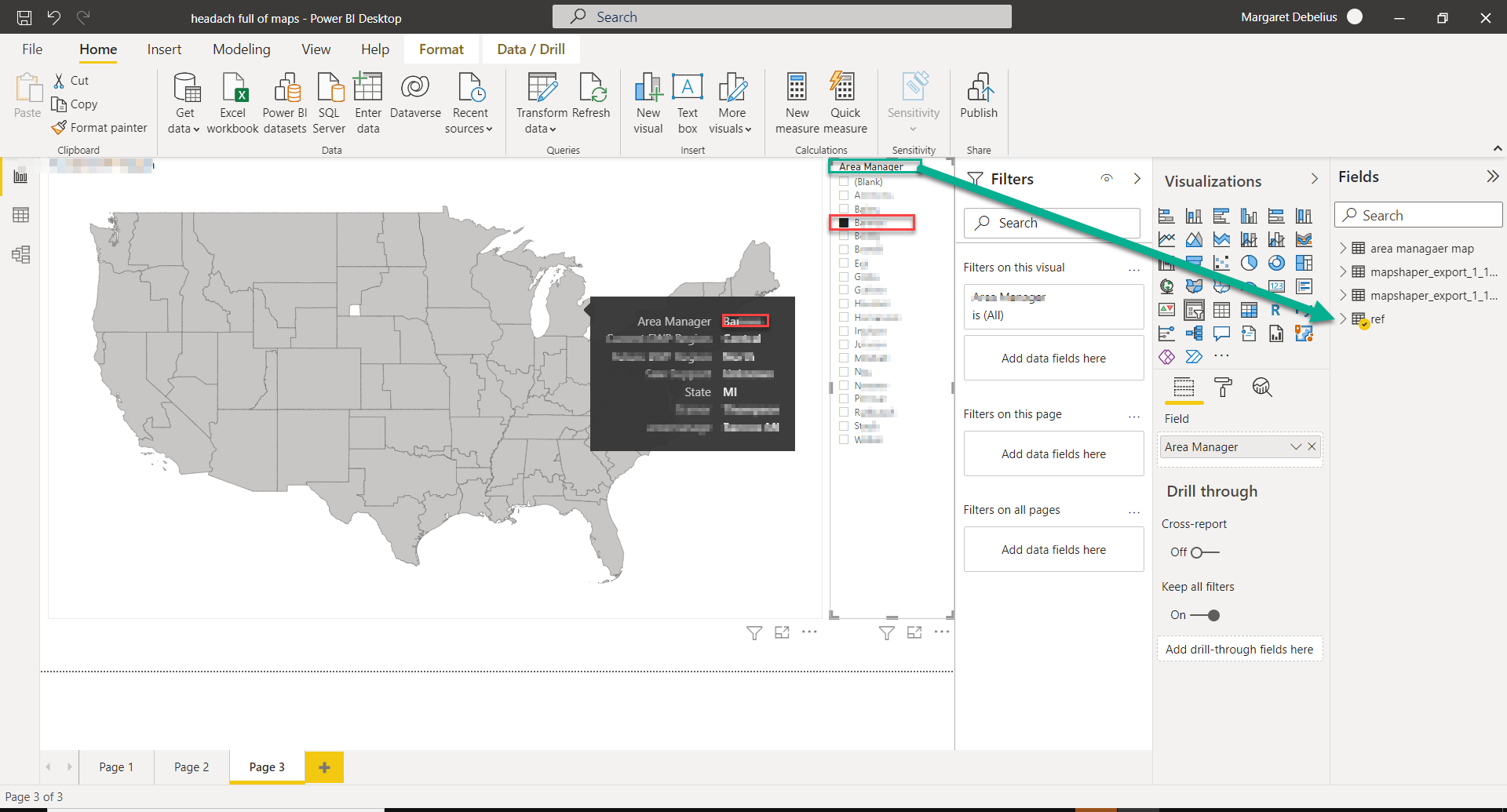Toggle Cross-report drill through switch
The width and height of the screenshot is (1507, 812).
pos(1206,552)
